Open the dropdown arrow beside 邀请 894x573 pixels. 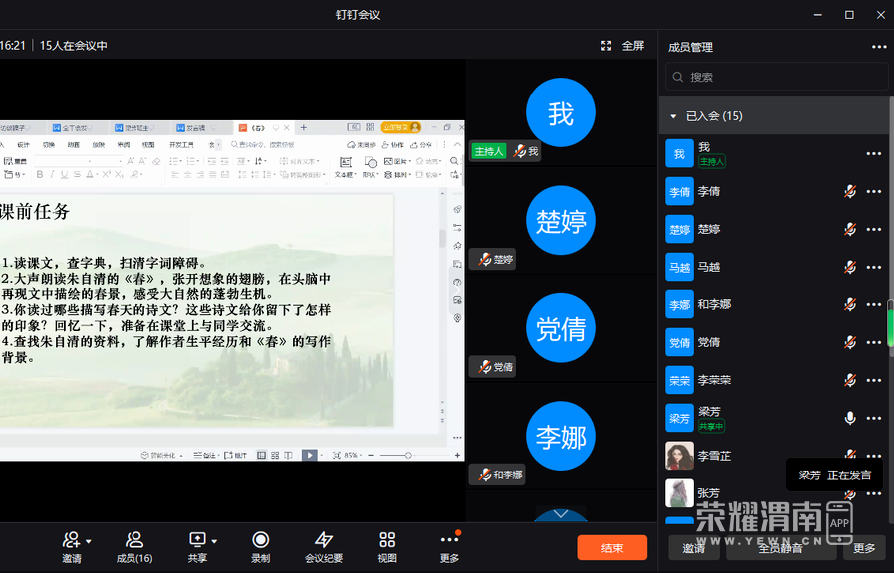point(89,541)
